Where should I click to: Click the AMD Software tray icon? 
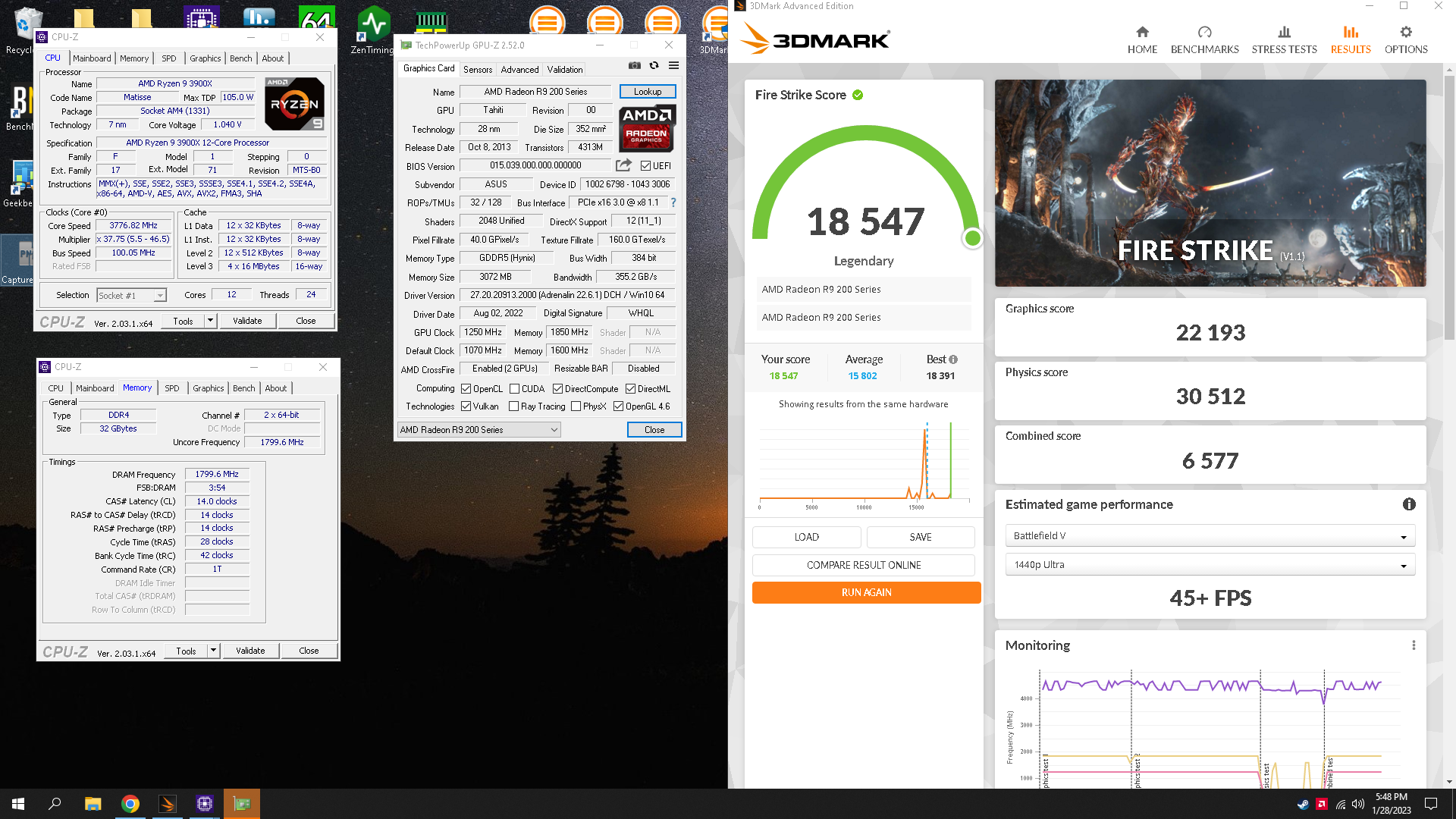pos(1322,804)
